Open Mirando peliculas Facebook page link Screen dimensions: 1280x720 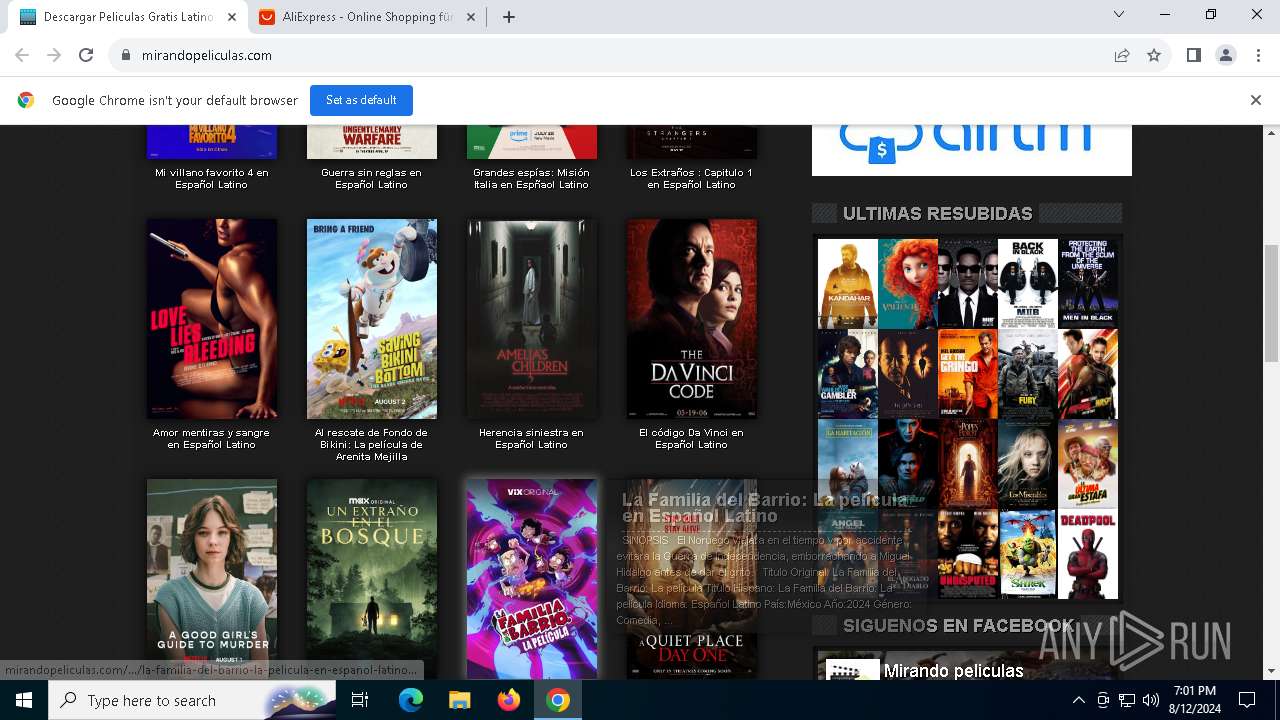point(953,671)
